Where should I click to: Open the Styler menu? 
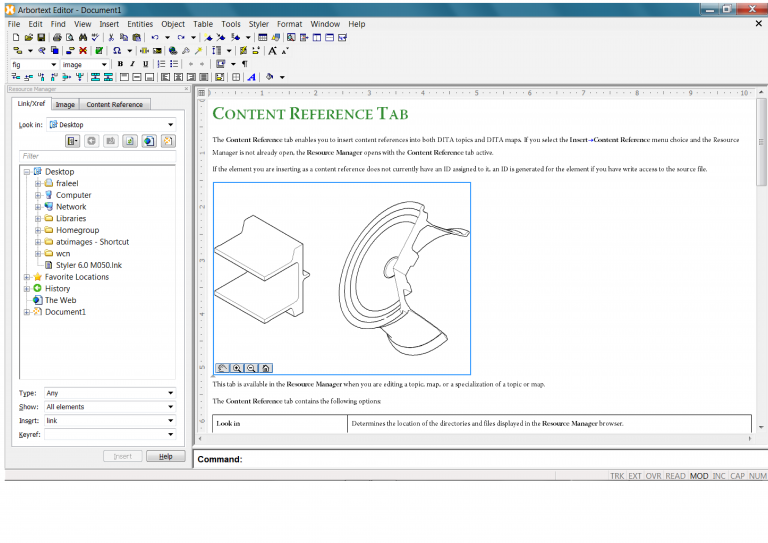(x=259, y=23)
